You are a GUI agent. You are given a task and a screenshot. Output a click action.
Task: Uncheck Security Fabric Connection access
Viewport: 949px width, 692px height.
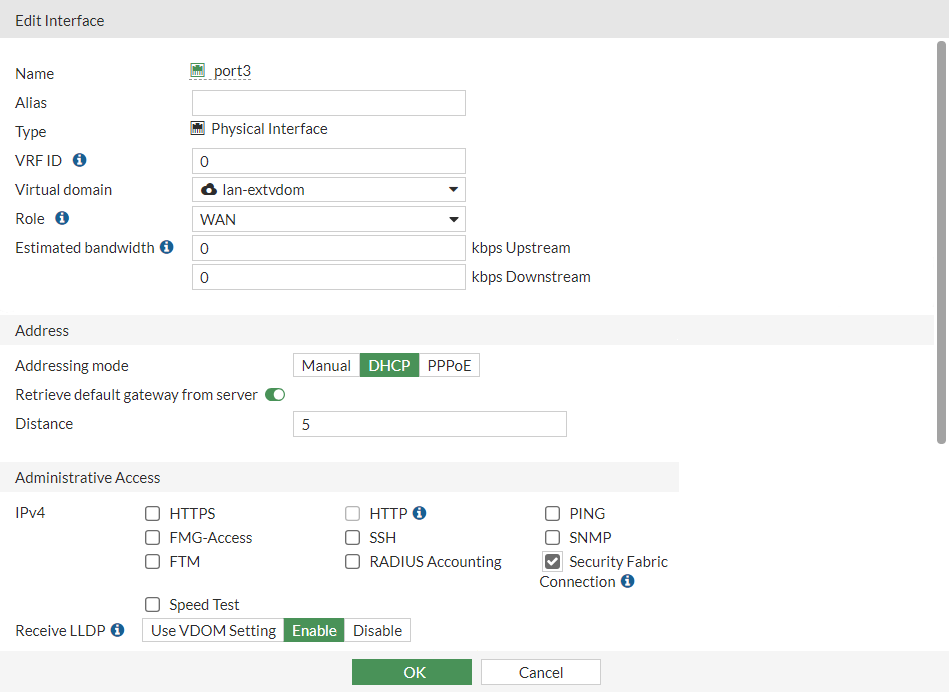(x=552, y=561)
